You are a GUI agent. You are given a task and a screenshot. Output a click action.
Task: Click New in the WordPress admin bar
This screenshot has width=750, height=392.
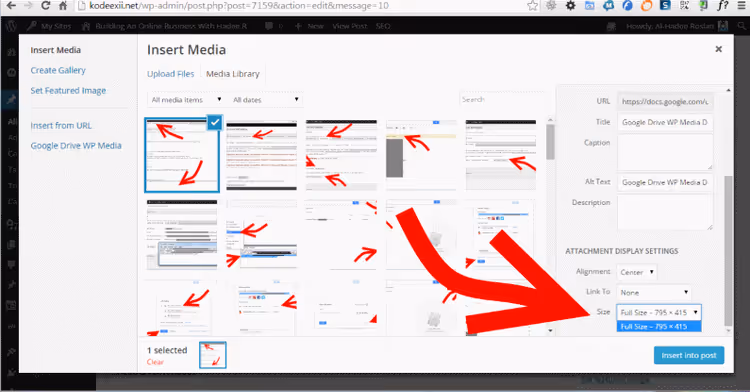coord(309,26)
